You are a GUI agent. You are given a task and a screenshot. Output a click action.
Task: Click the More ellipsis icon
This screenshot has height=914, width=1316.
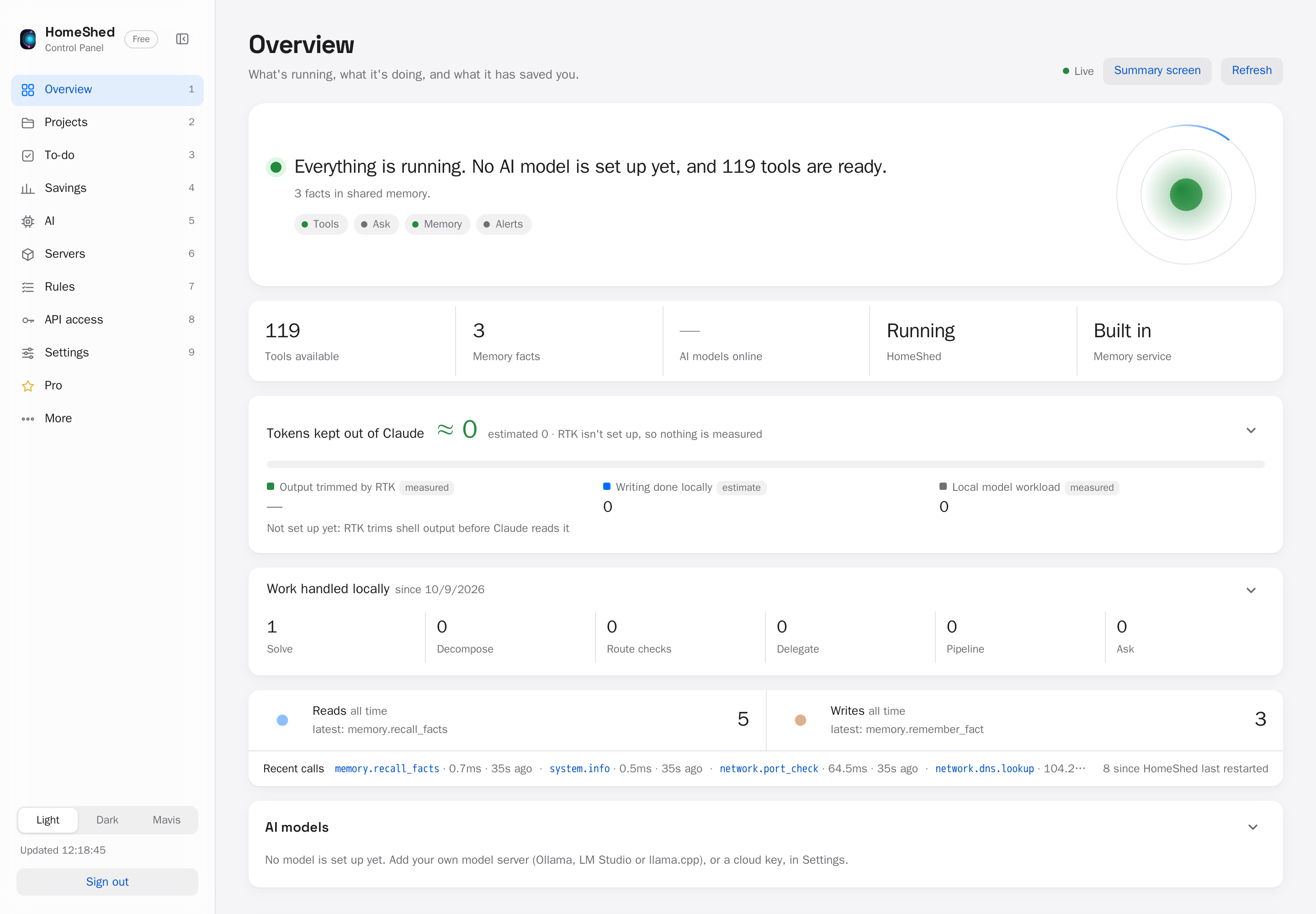pos(27,419)
